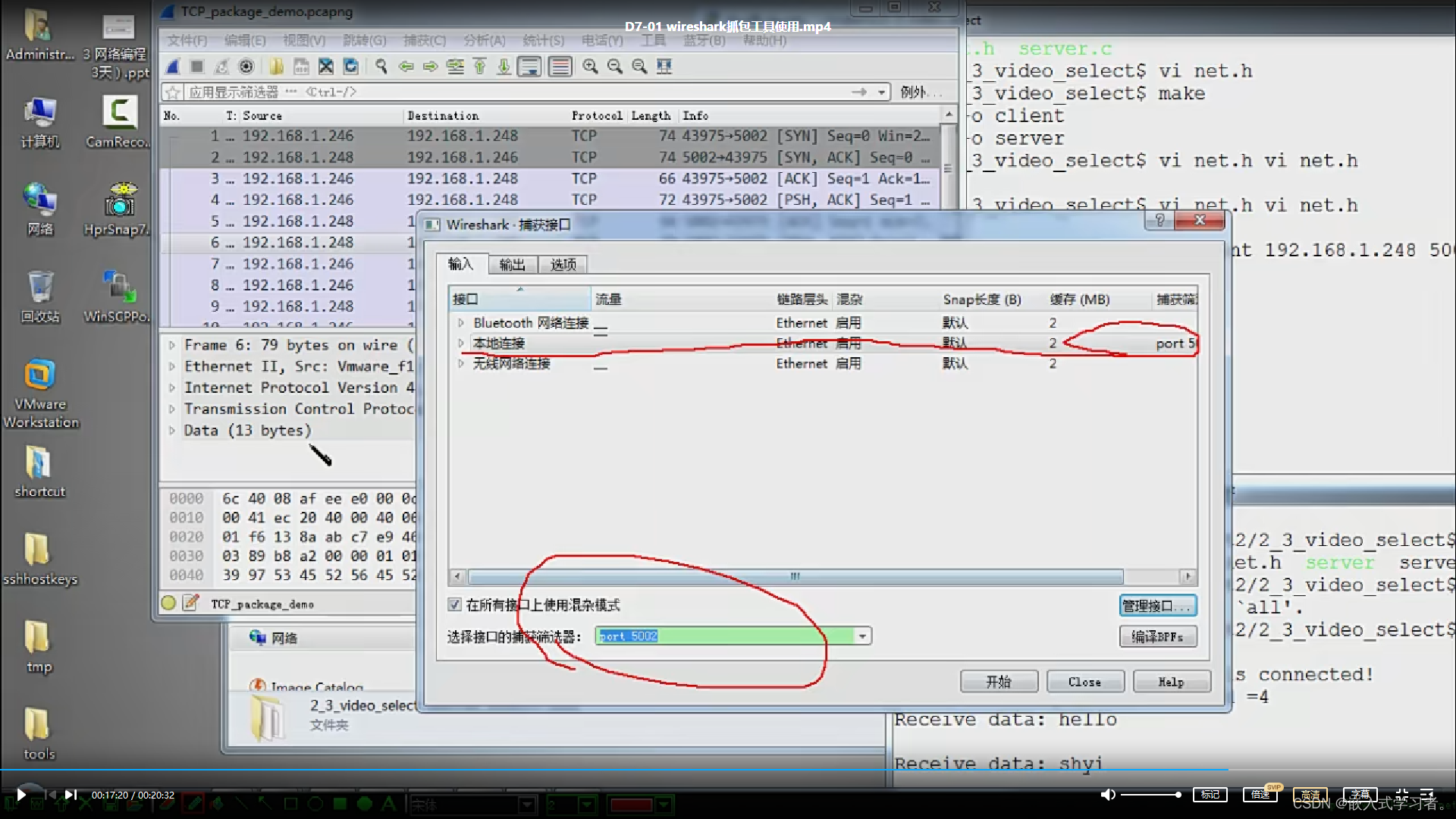This screenshot has width=1456, height=819.
Task: Switch to the 输出 tab
Action: (x=512, y=264)
